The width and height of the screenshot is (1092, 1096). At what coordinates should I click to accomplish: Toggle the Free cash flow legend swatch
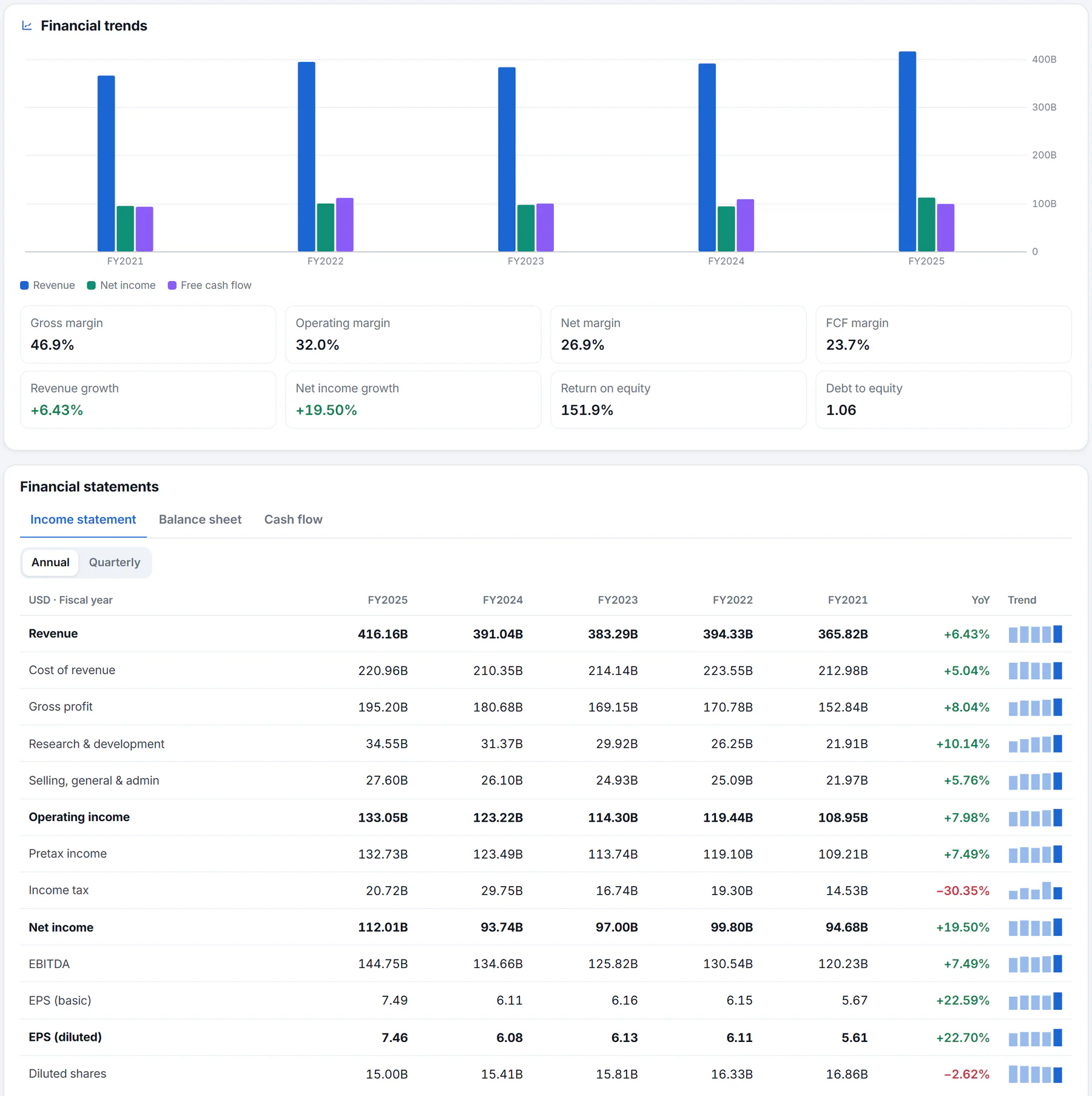coord(172,285)
